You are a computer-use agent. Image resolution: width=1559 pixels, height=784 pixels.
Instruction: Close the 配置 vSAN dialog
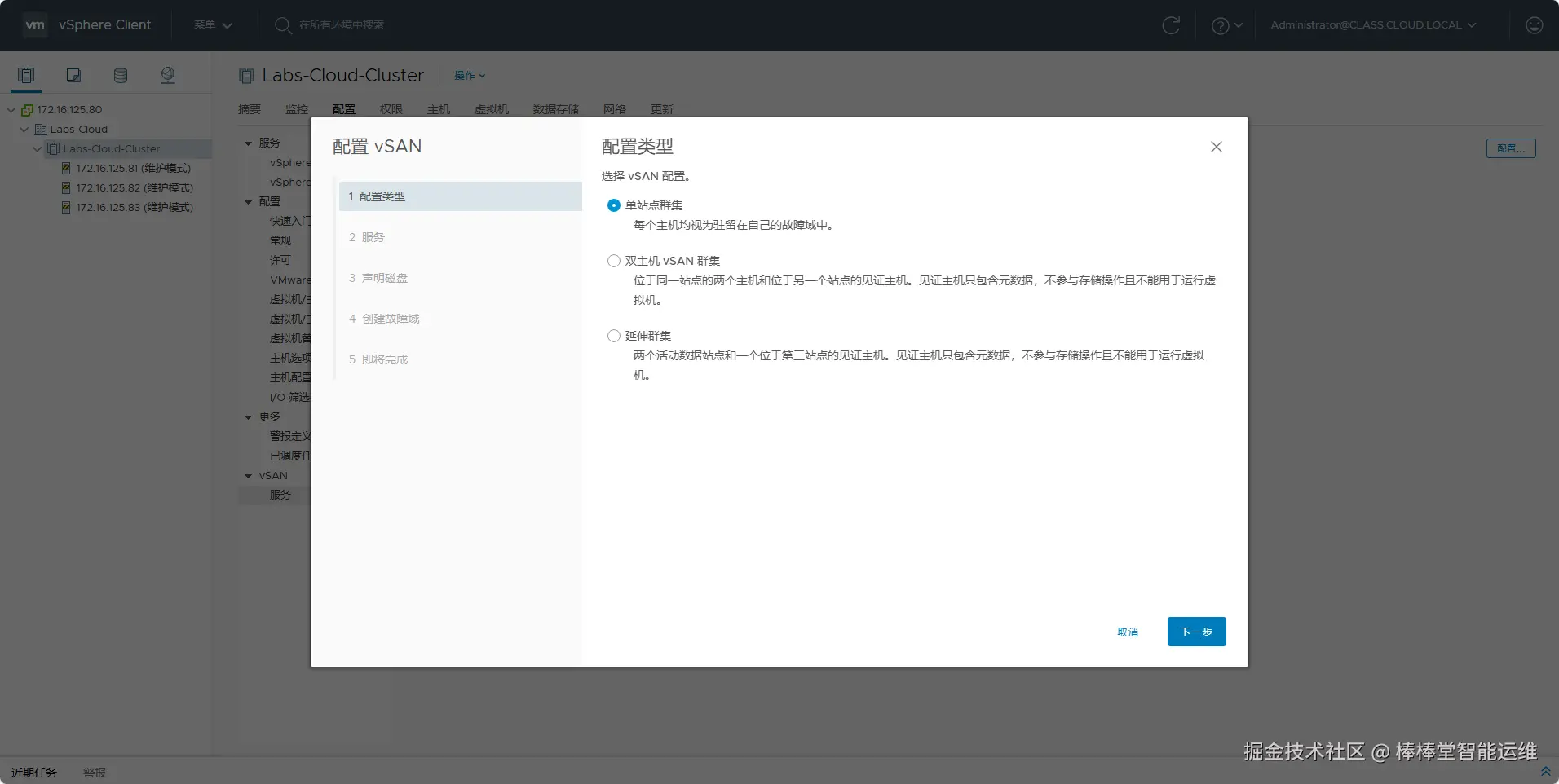tap(1217, 147)
